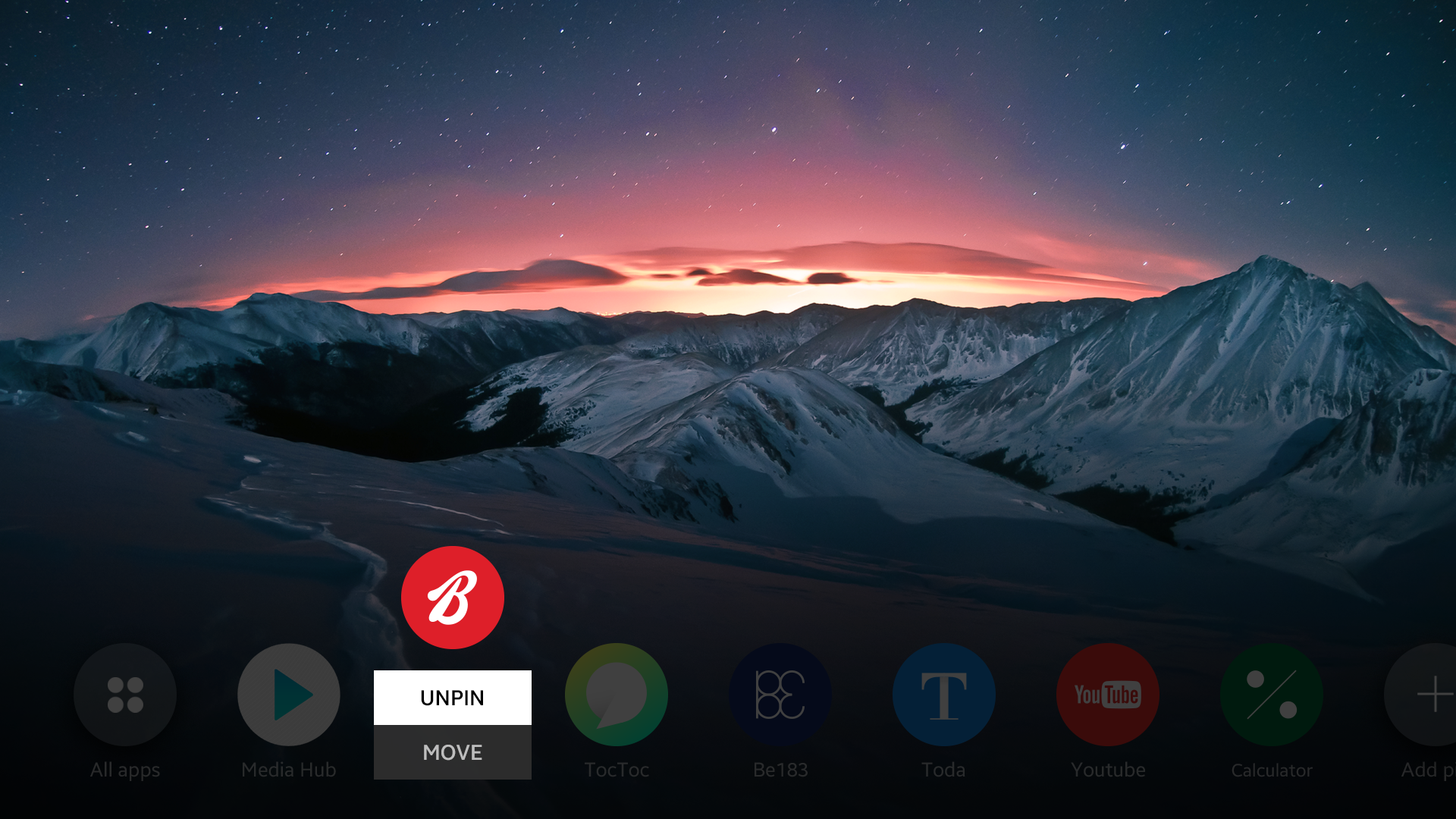Click the Add plus icon
Image resolution: width=1456 pixels, height=819 pixels.
[x=1432, y=694]
